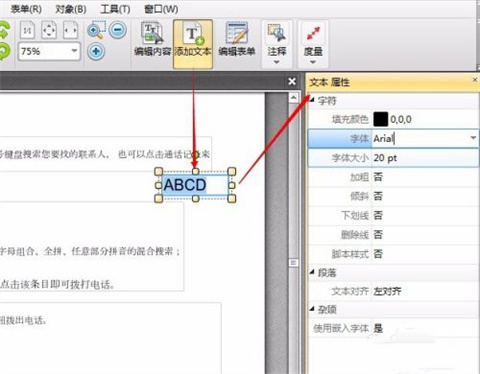Click the fit page icon
The width and height of the screenshot is (480, 374).
pos(49,30)
